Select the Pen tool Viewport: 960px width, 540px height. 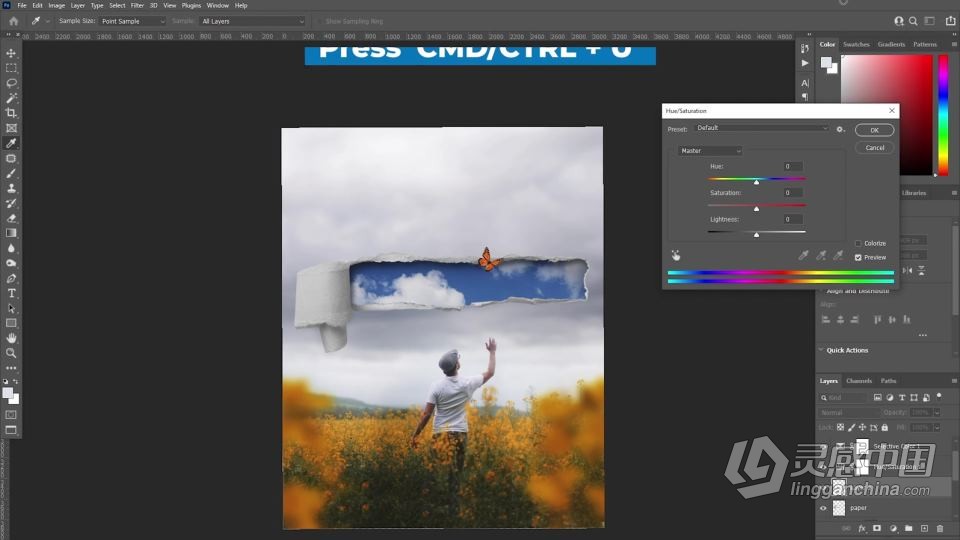(11, 278)
